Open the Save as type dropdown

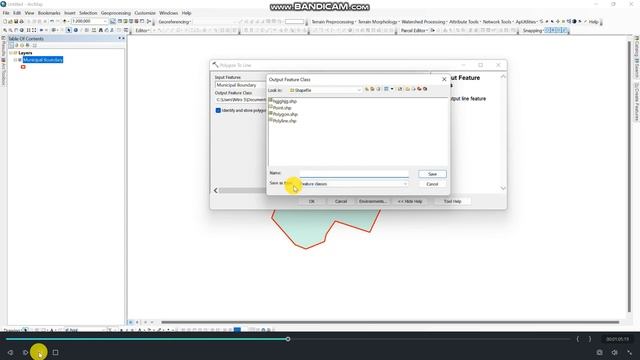pyautogui.click(x=405, y=184)
